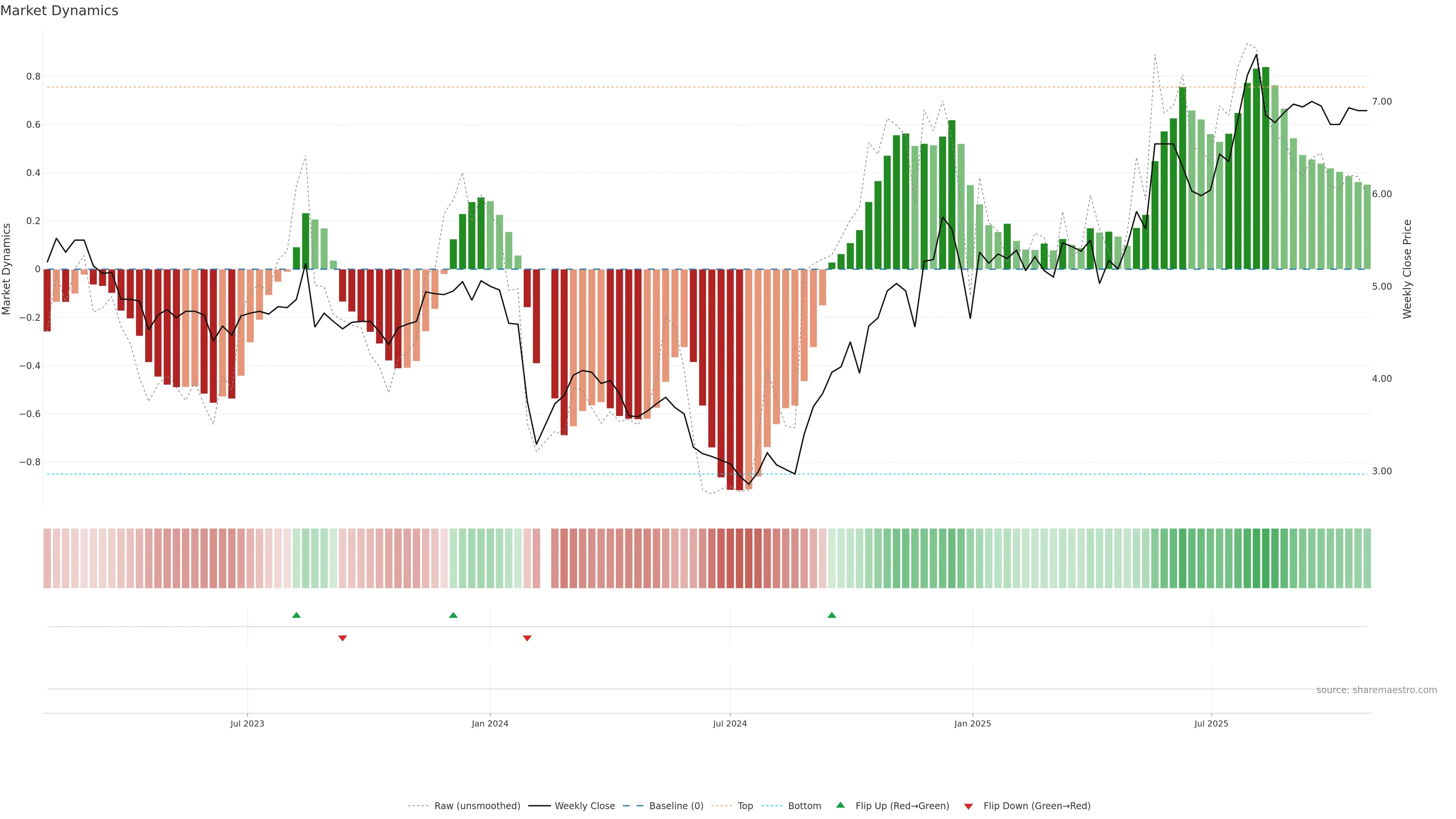This screenshot has height=819, width=1456.
Task: Click the third green flip-up triangle marker
Action: pyautogui.click(x=832, y=615)
